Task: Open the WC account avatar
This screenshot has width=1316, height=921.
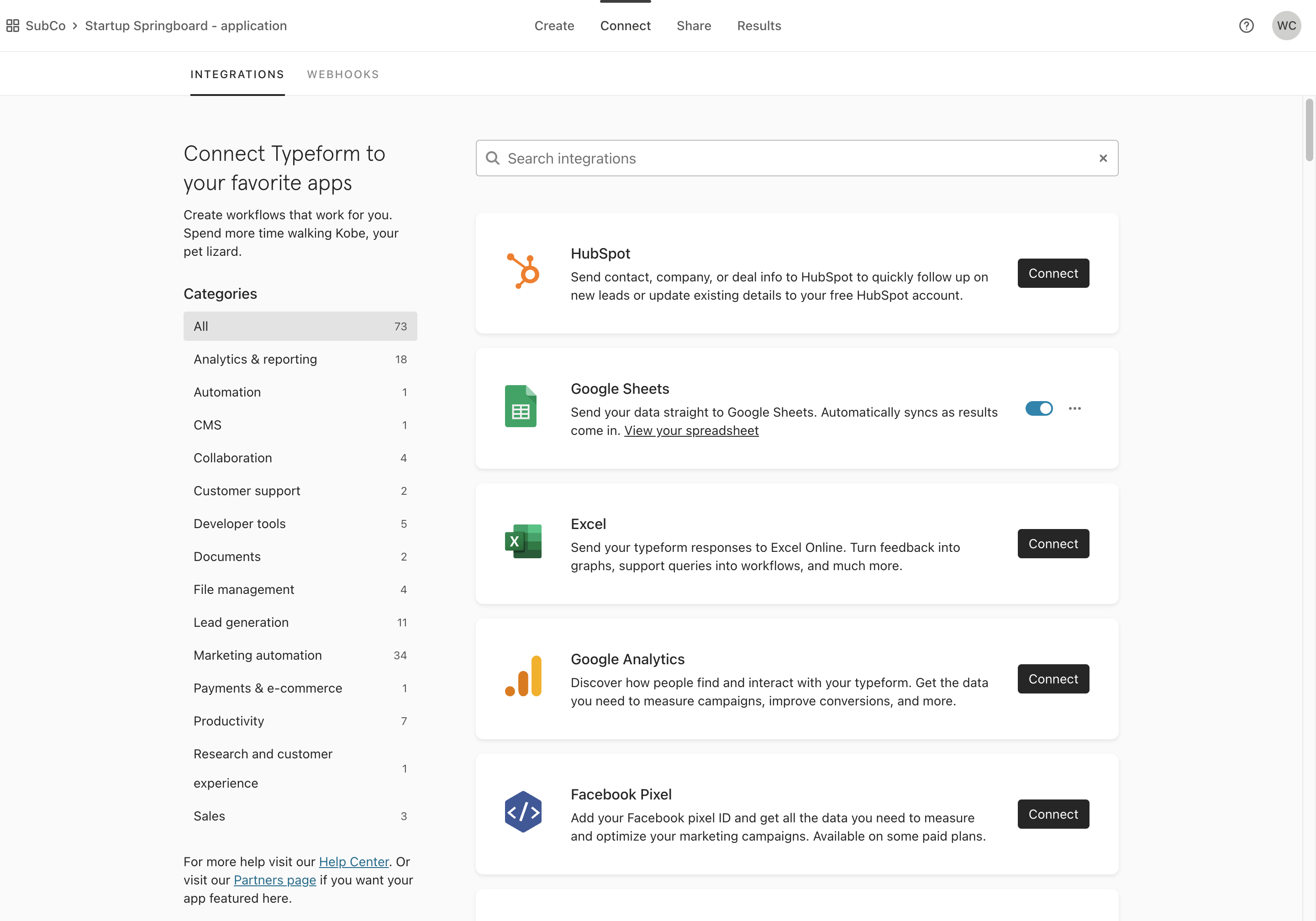Action: click(1286, 26)
